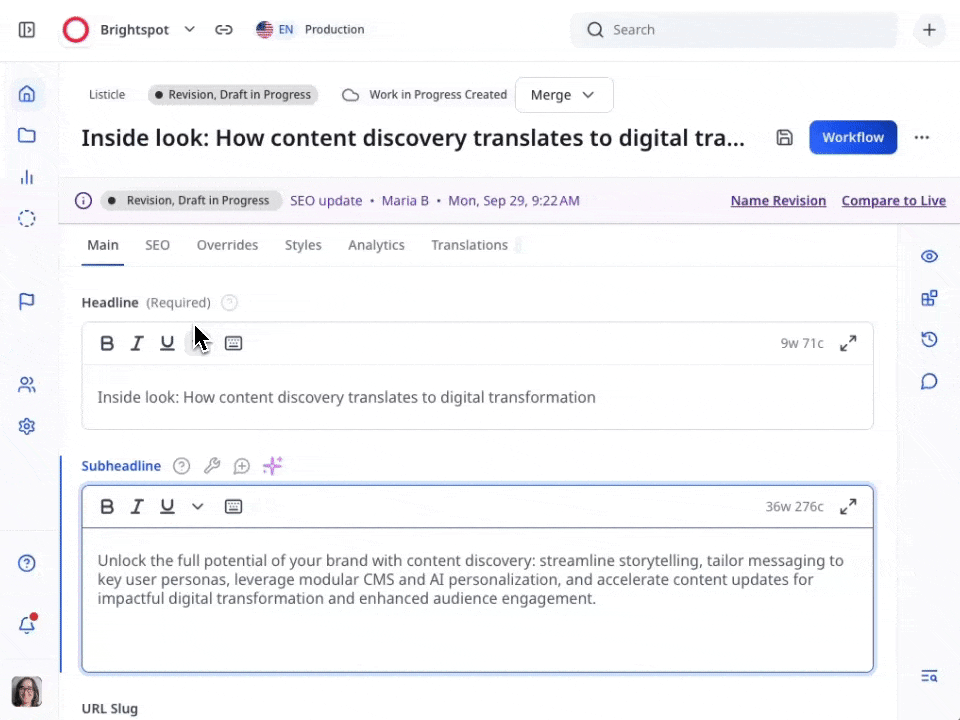Viewport: 960px width, 720px height.
Task: Click the flag icon in left sidebar
Action: pyautogui.click(x=27, y=301)
